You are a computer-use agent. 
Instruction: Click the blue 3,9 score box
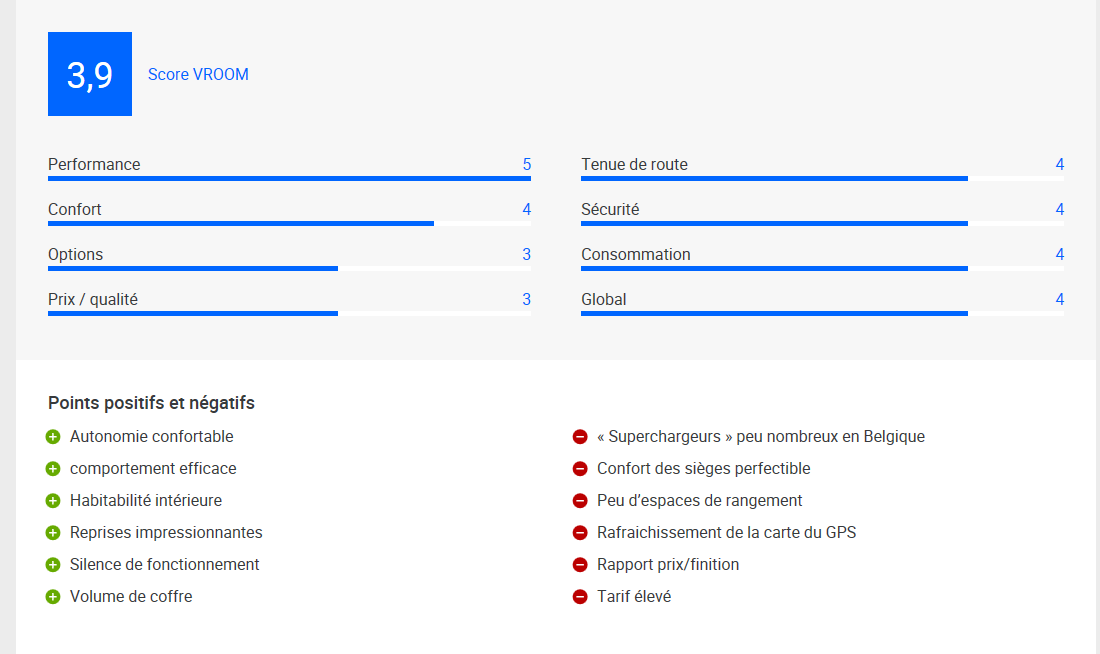90,74
